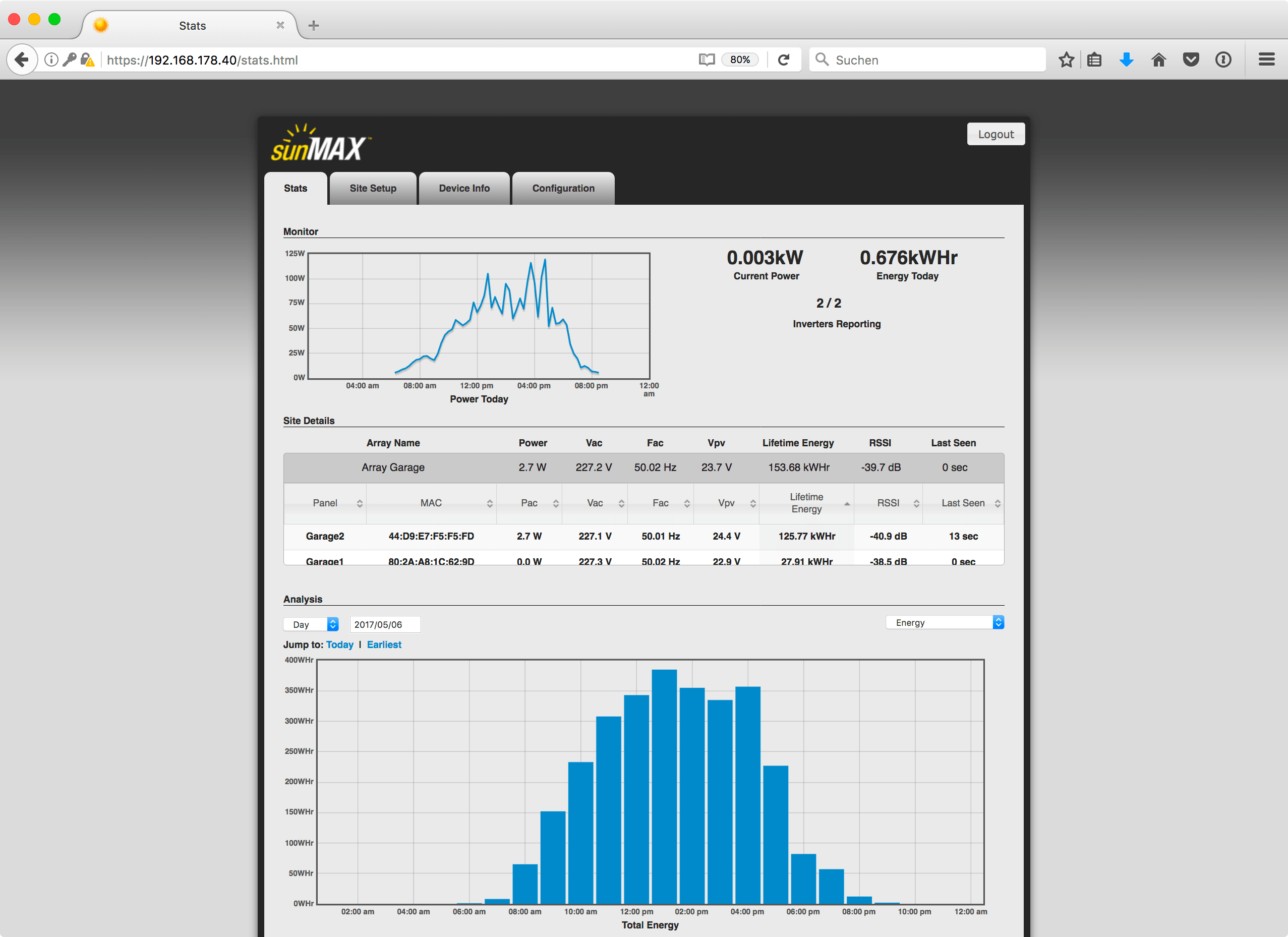Click the 153.68 kWHr array lifetime energy
Screen dimensions: 1288x937
pyautogui.click(x=798, y=467)
